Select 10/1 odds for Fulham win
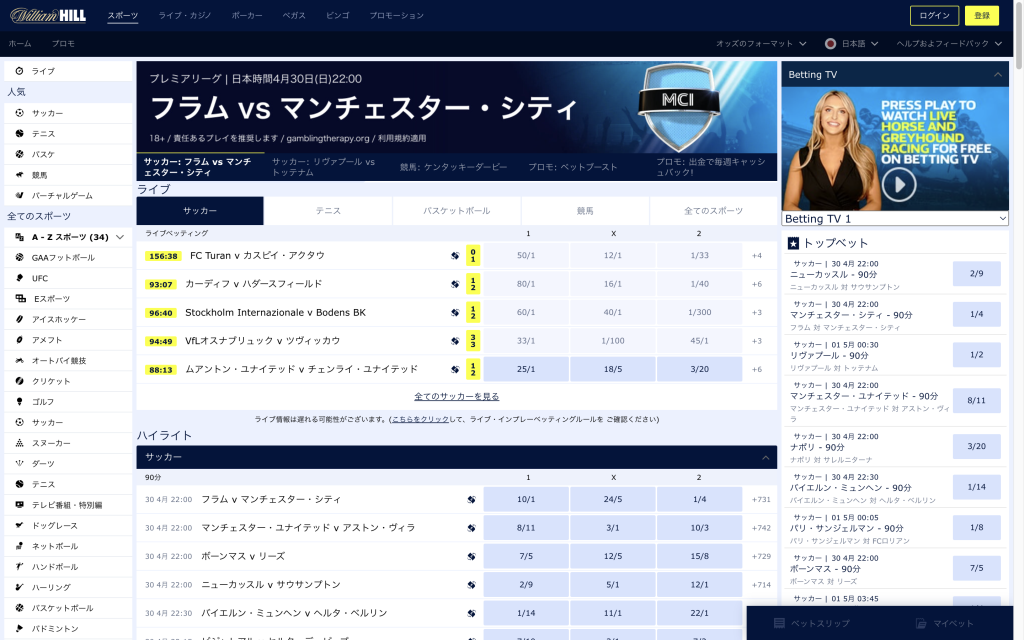1024x640 pixels. [526, 499]
